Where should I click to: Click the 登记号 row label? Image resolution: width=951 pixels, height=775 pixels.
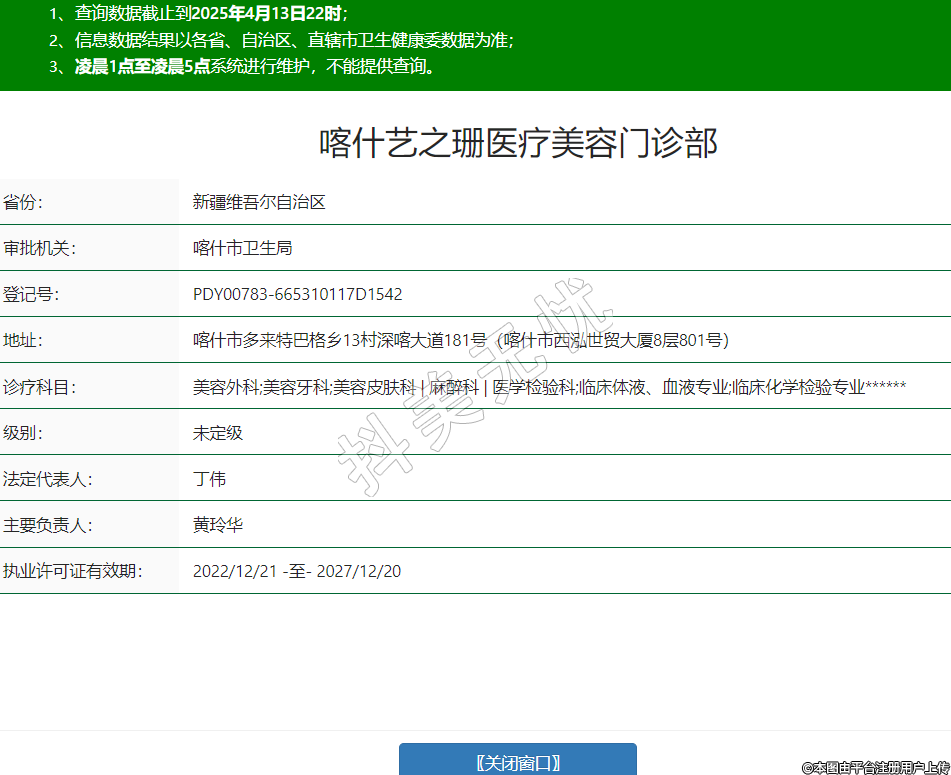click(x=31, y=294)
